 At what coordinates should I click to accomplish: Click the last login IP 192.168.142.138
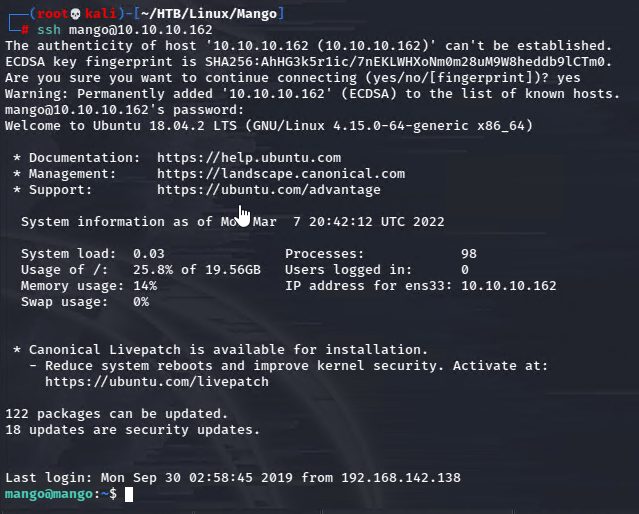pos(401,478)
